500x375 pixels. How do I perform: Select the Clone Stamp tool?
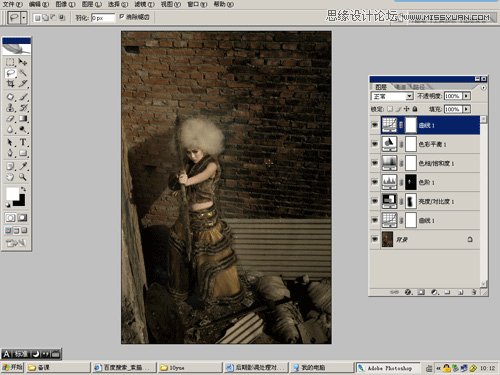click(10, 108)
